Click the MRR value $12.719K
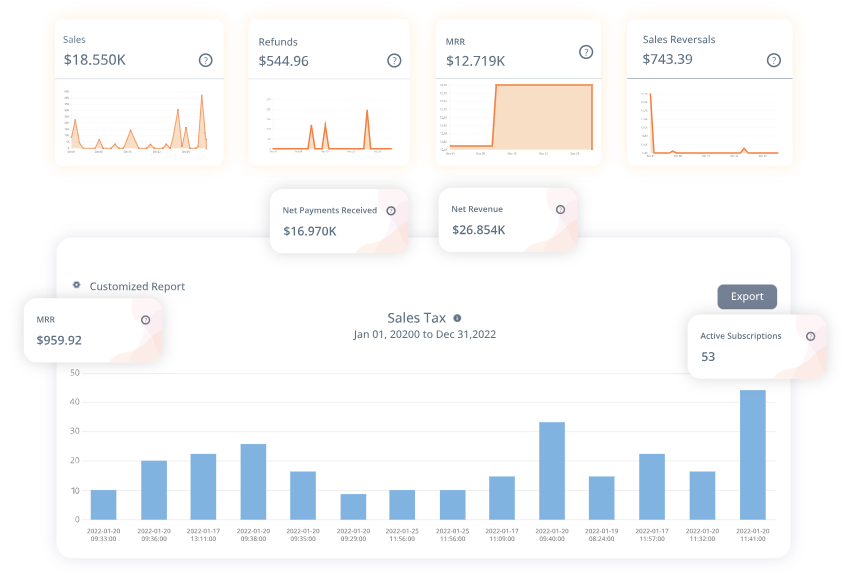The image size is (855, 580). pyautogui.click(x=475, y=61)
